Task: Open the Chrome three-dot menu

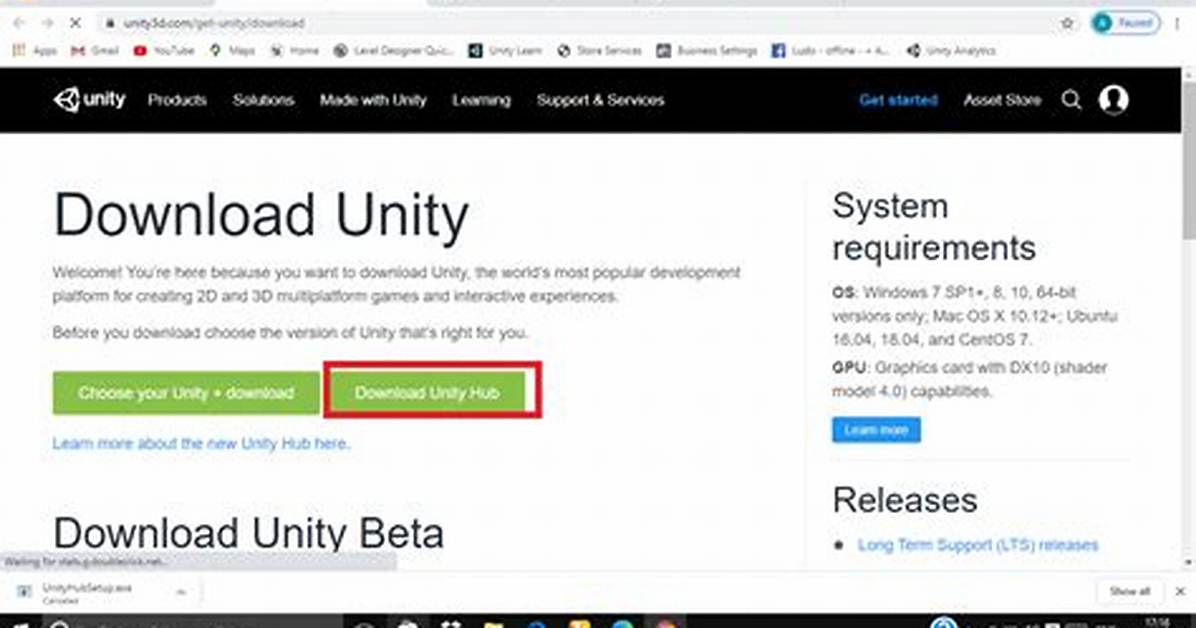Action: click(1178, 24)
